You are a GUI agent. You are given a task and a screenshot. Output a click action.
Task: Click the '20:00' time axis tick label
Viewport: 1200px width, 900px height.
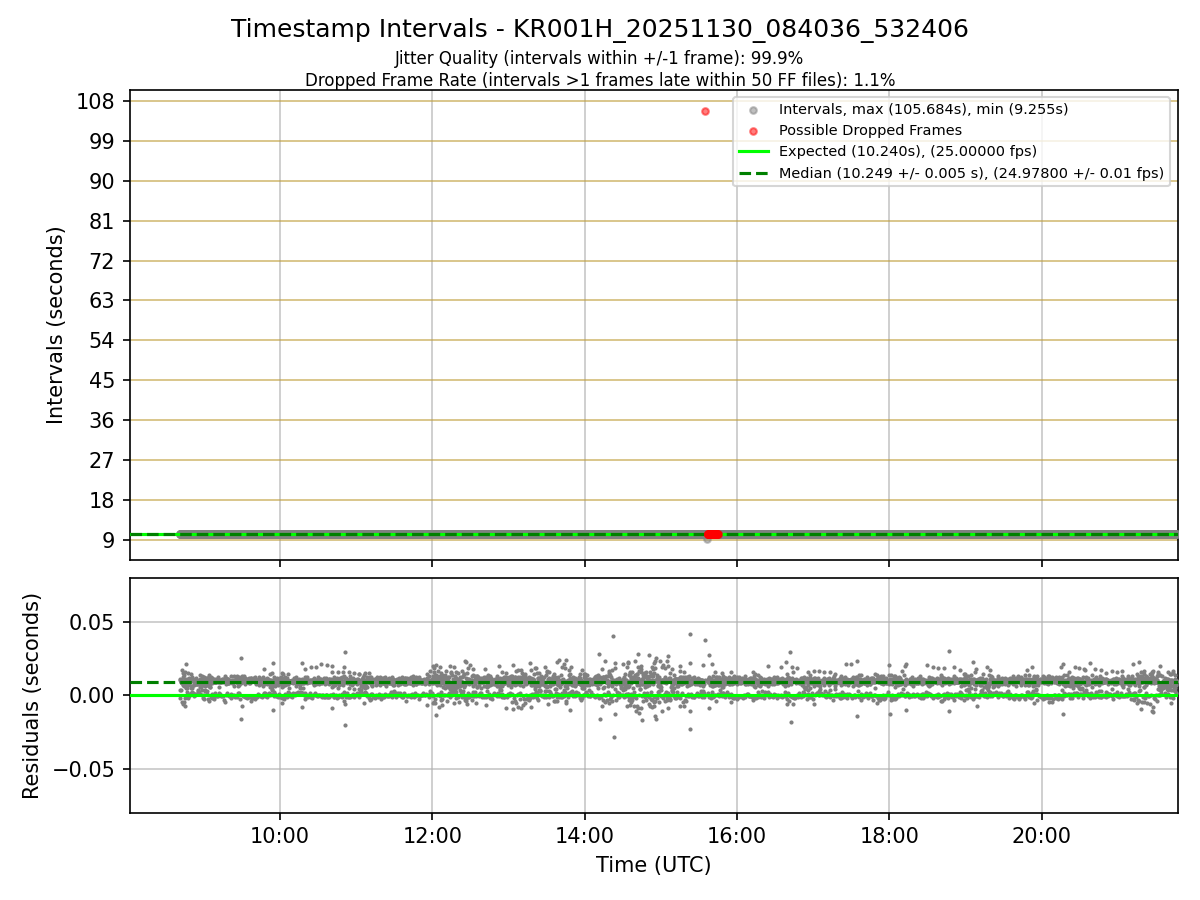1042,835
